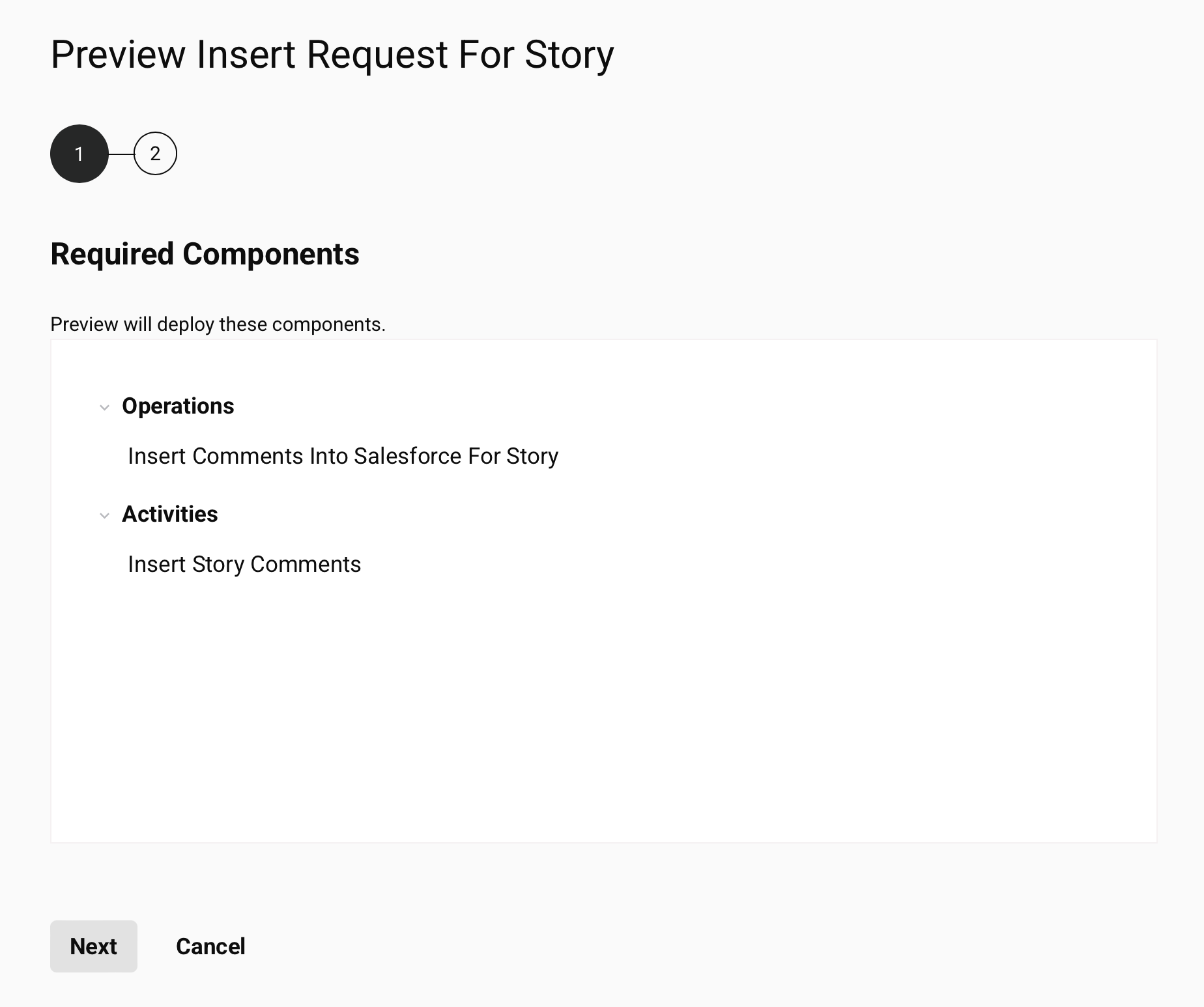
Task: Click the word Components in the section heading
Action: click(270, 254)
